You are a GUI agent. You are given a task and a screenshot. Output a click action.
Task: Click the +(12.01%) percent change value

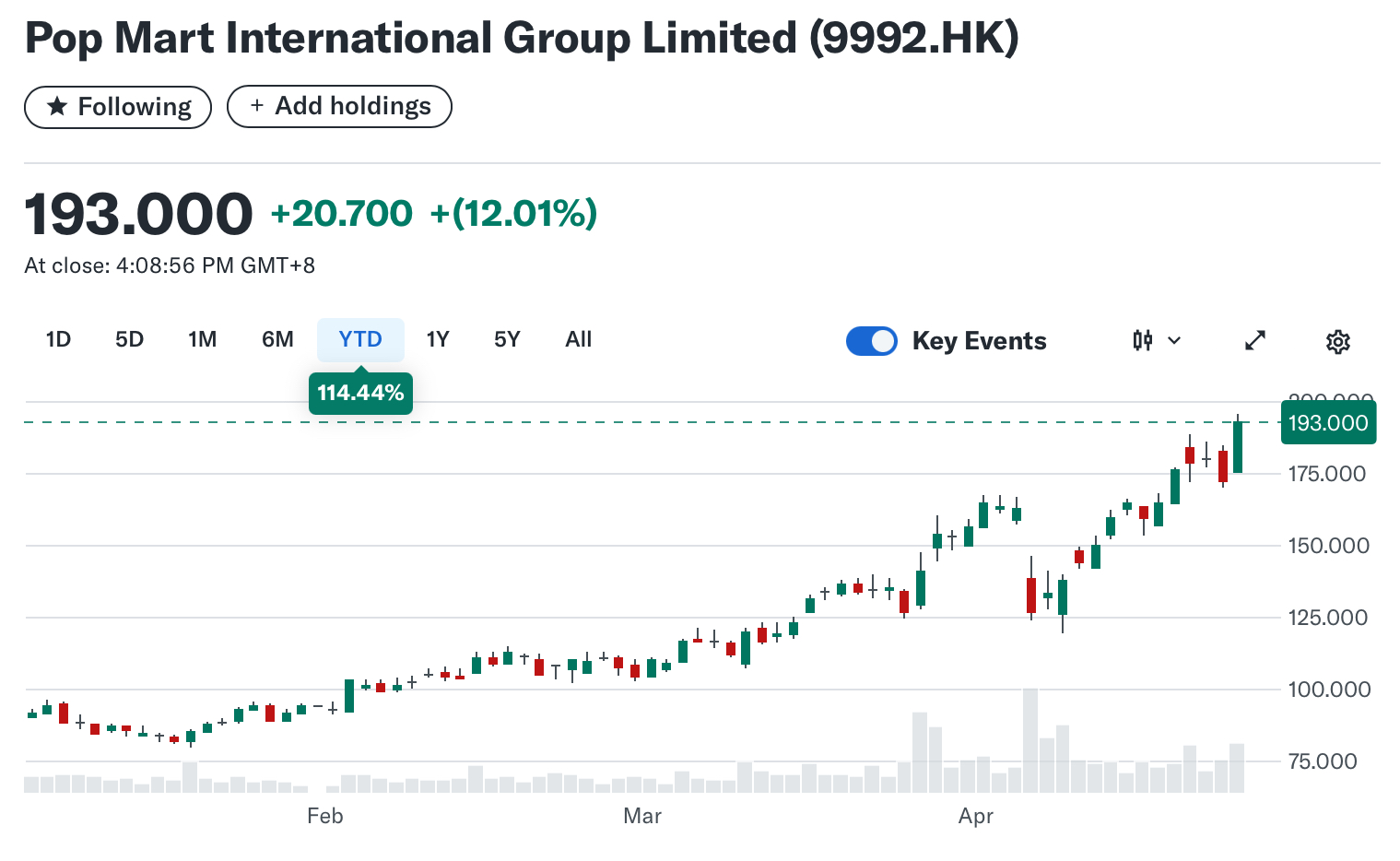point(513,214)
